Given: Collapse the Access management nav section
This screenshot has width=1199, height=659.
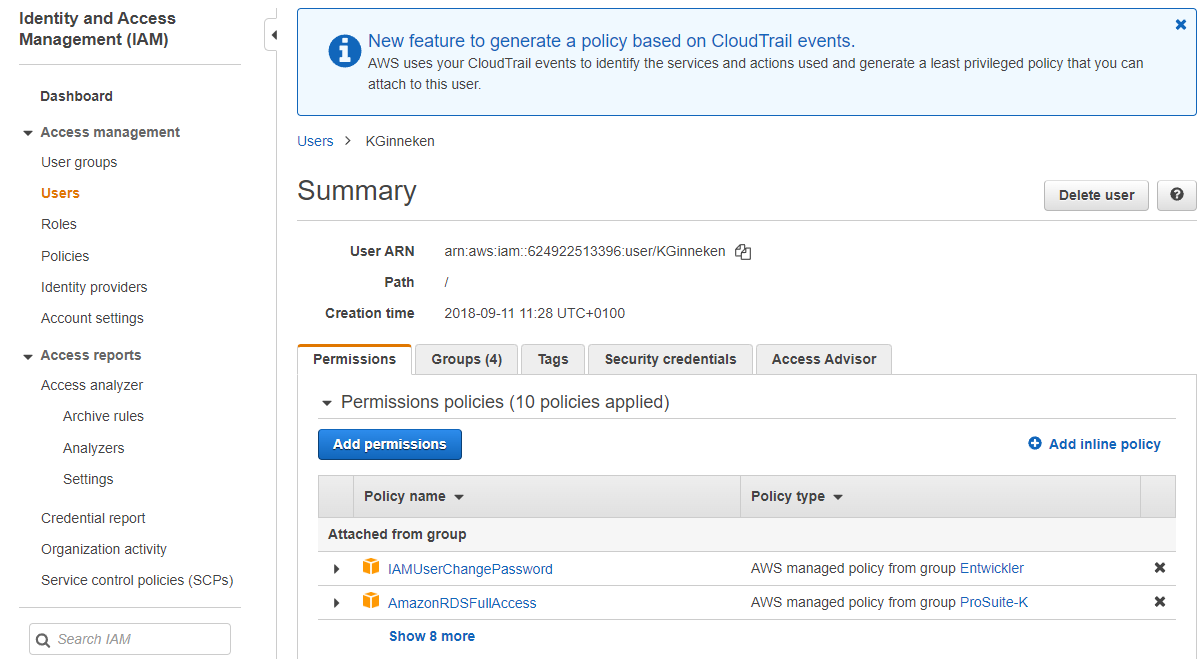Looking at the screenshot, I should pos(28,133).
